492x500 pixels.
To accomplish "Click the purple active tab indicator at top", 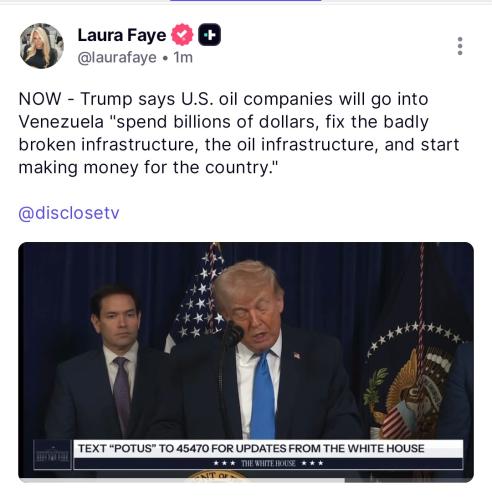I will point(246,1).
